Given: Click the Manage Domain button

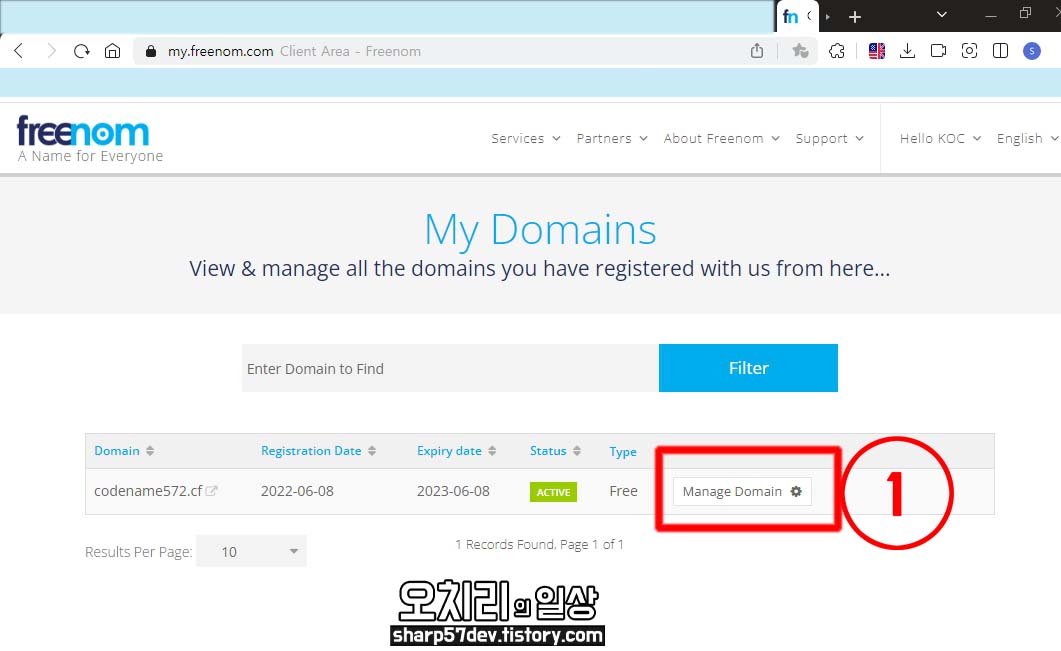Looking at the screenshot, I should (742, 491).
